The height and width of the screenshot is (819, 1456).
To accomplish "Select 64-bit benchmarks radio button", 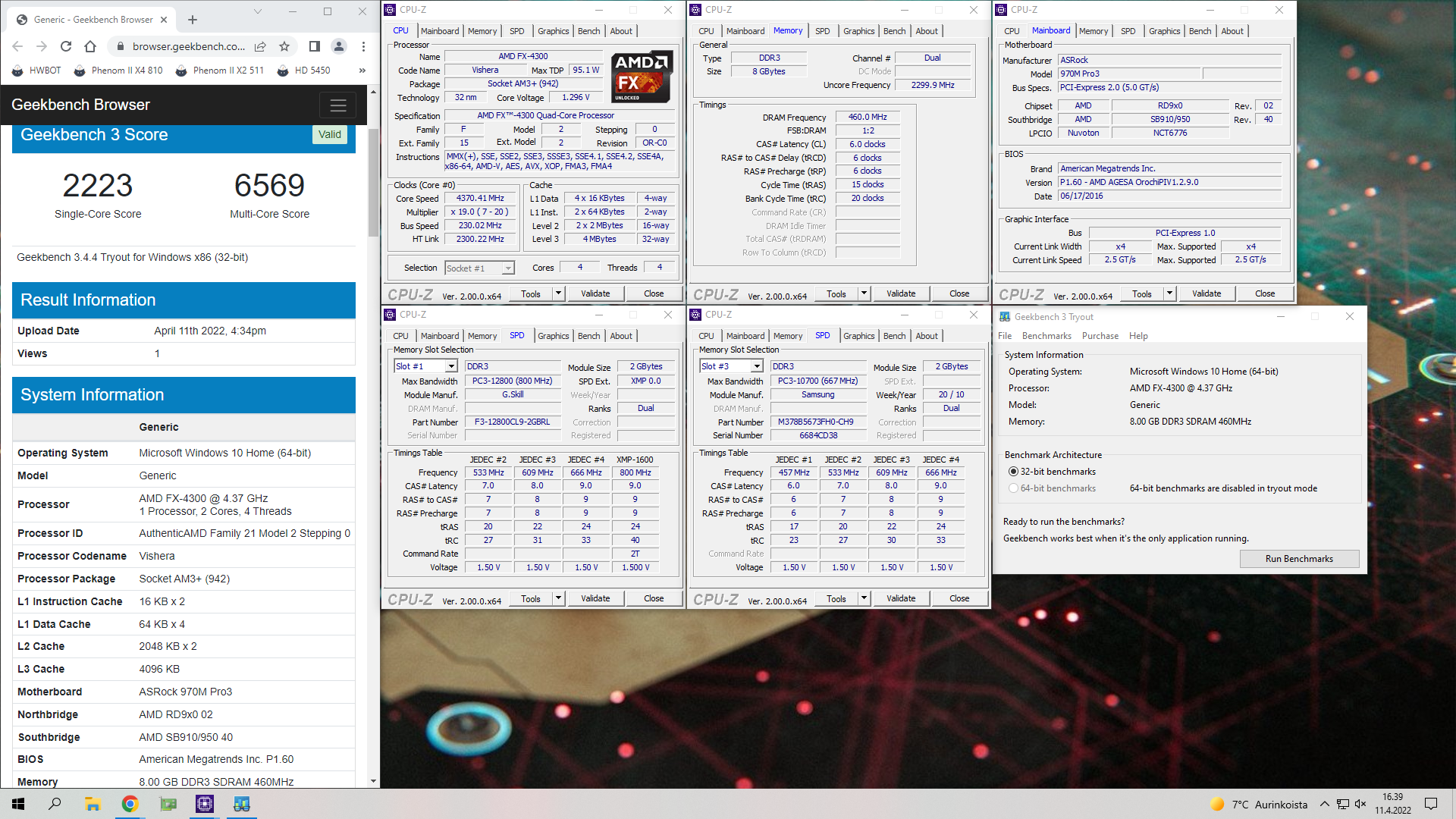I will [1013, 488].
